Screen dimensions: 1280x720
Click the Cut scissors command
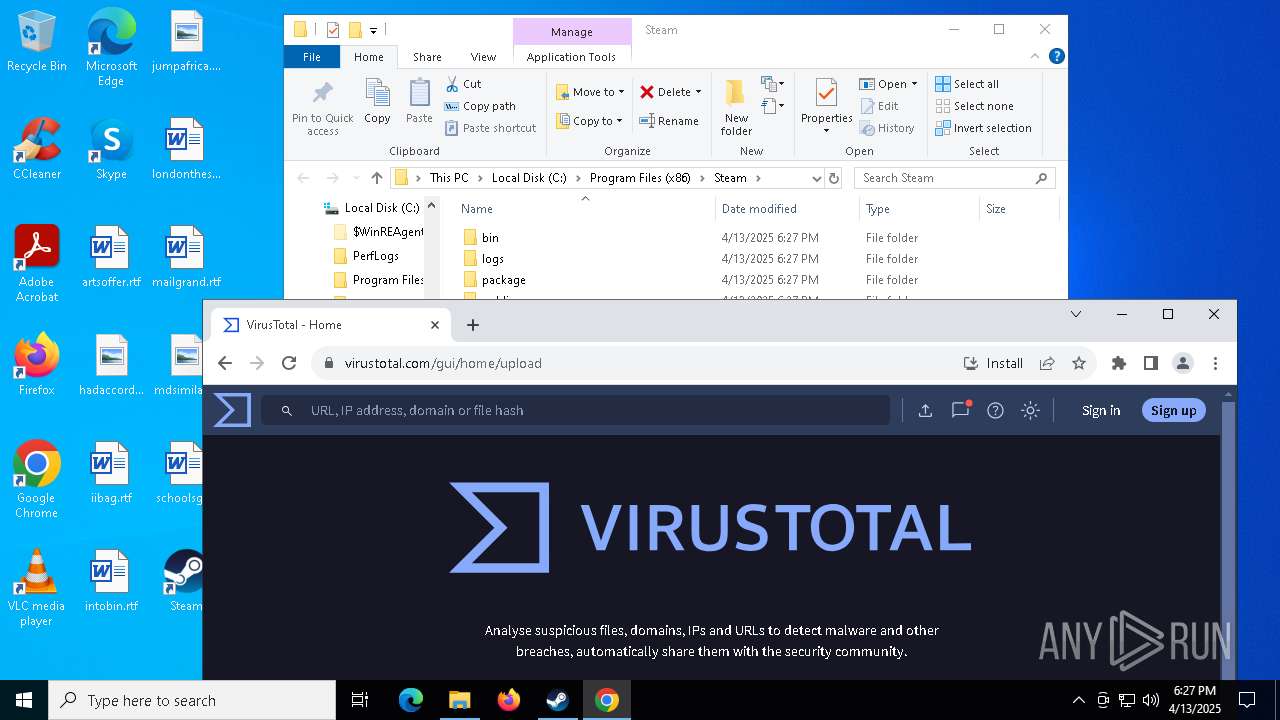click(x=463, y=84)
